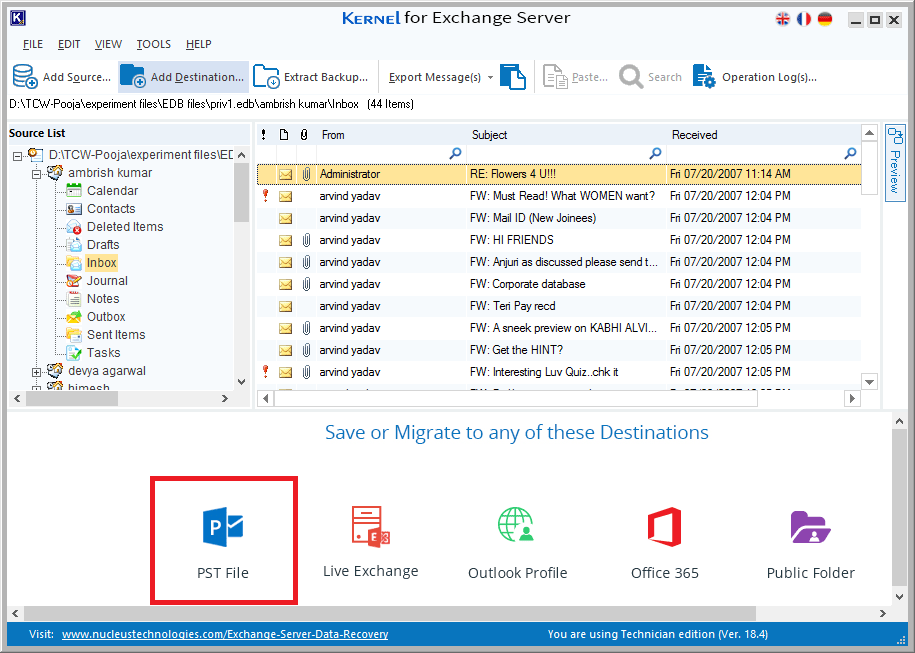915x653 pixels.
Task: Select email 'FW: Corporate database'
Action: pos(559,284)
